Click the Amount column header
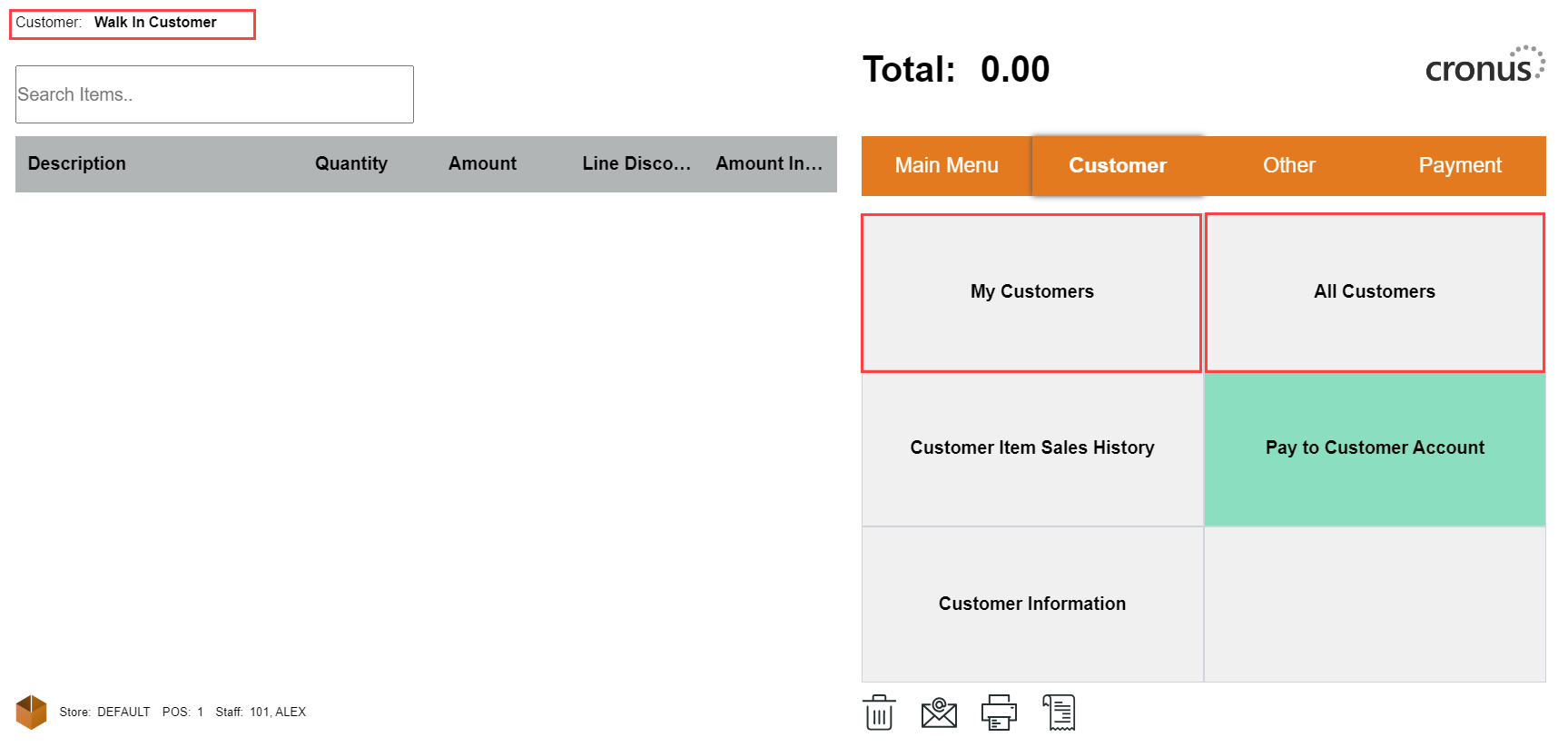Image resolution: width=1568 pixels, height=747 pixels. coord(482,163)
